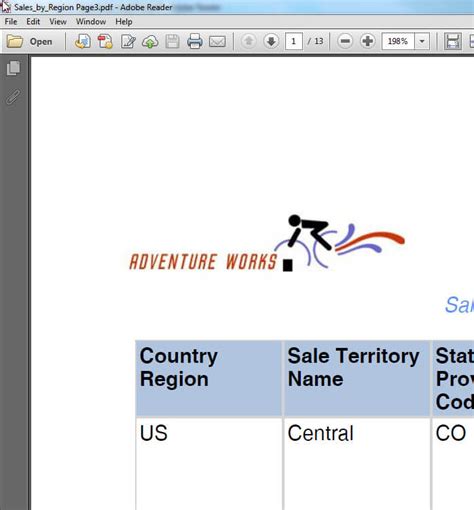
Task: Show page thumbnails panel in sidebar
Action: (13, 68)
